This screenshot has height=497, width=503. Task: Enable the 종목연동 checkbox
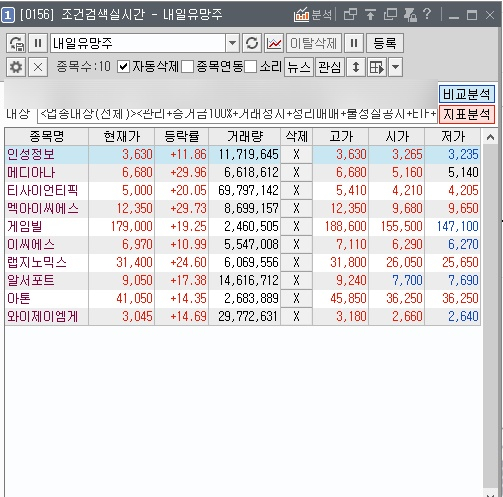(187, 67)
